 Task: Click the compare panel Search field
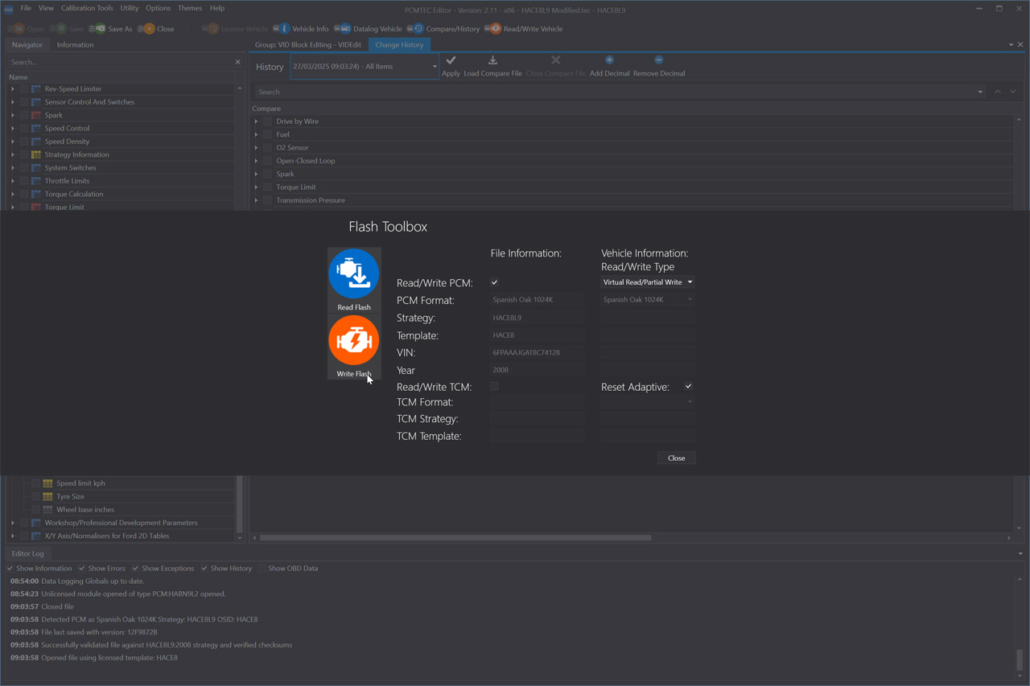(615, 92)
